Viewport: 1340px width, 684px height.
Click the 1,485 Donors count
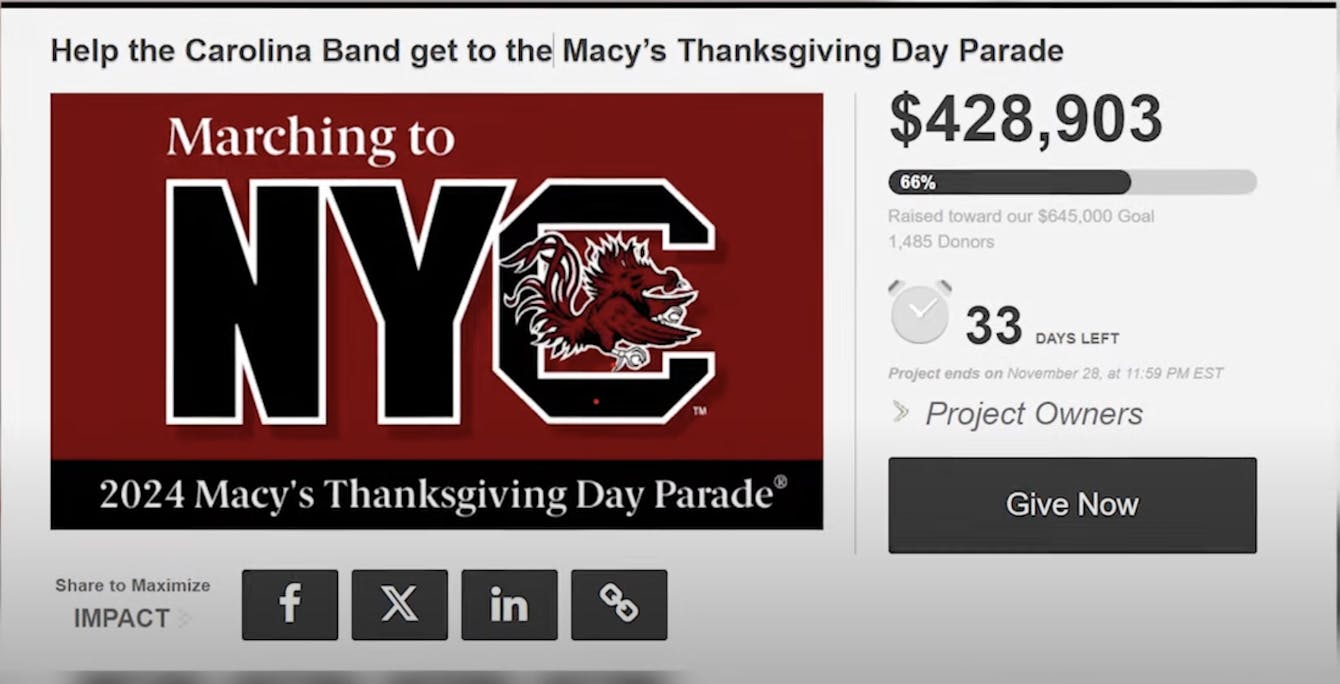pos(941,242)
